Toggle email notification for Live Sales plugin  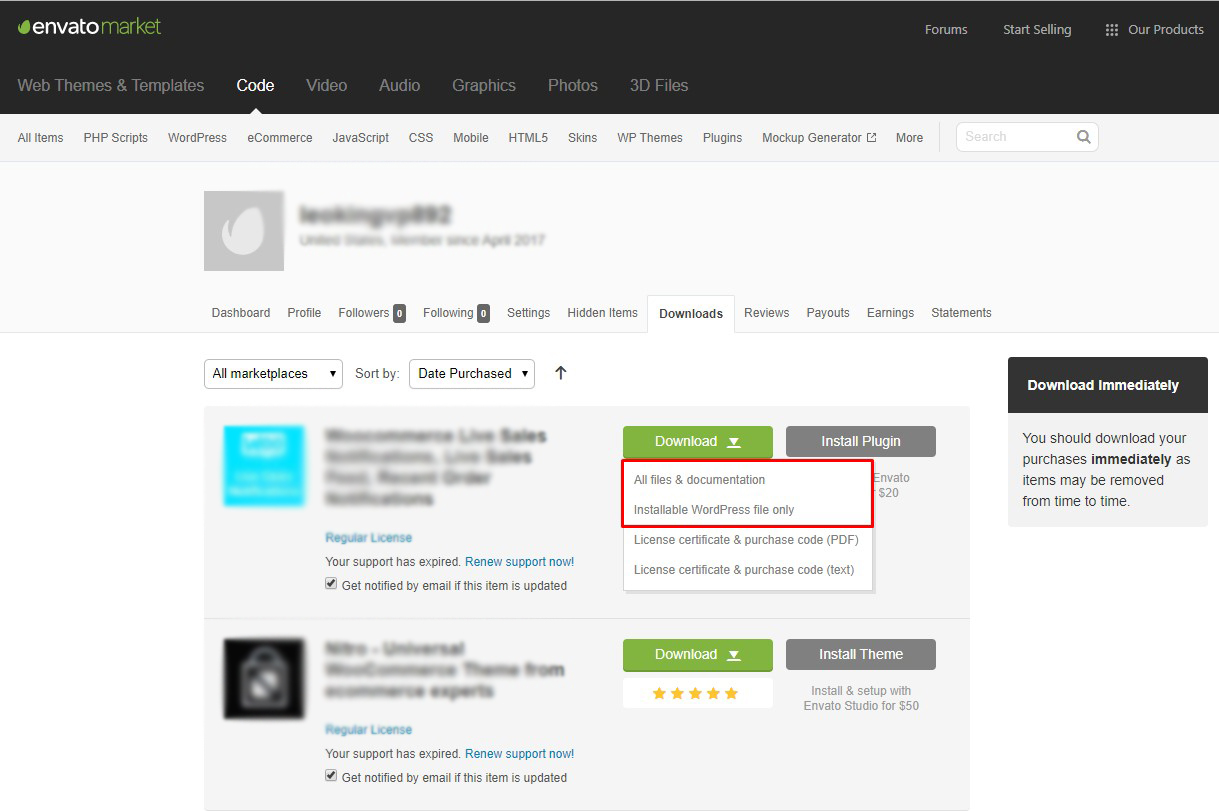point(331,584)
